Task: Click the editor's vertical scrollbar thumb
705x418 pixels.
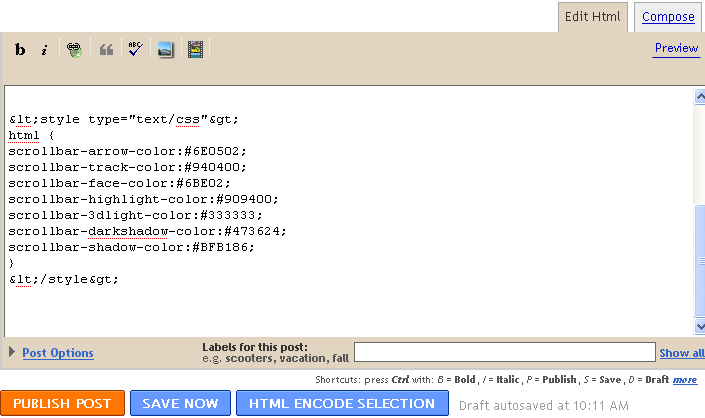Action: [700, 261]
